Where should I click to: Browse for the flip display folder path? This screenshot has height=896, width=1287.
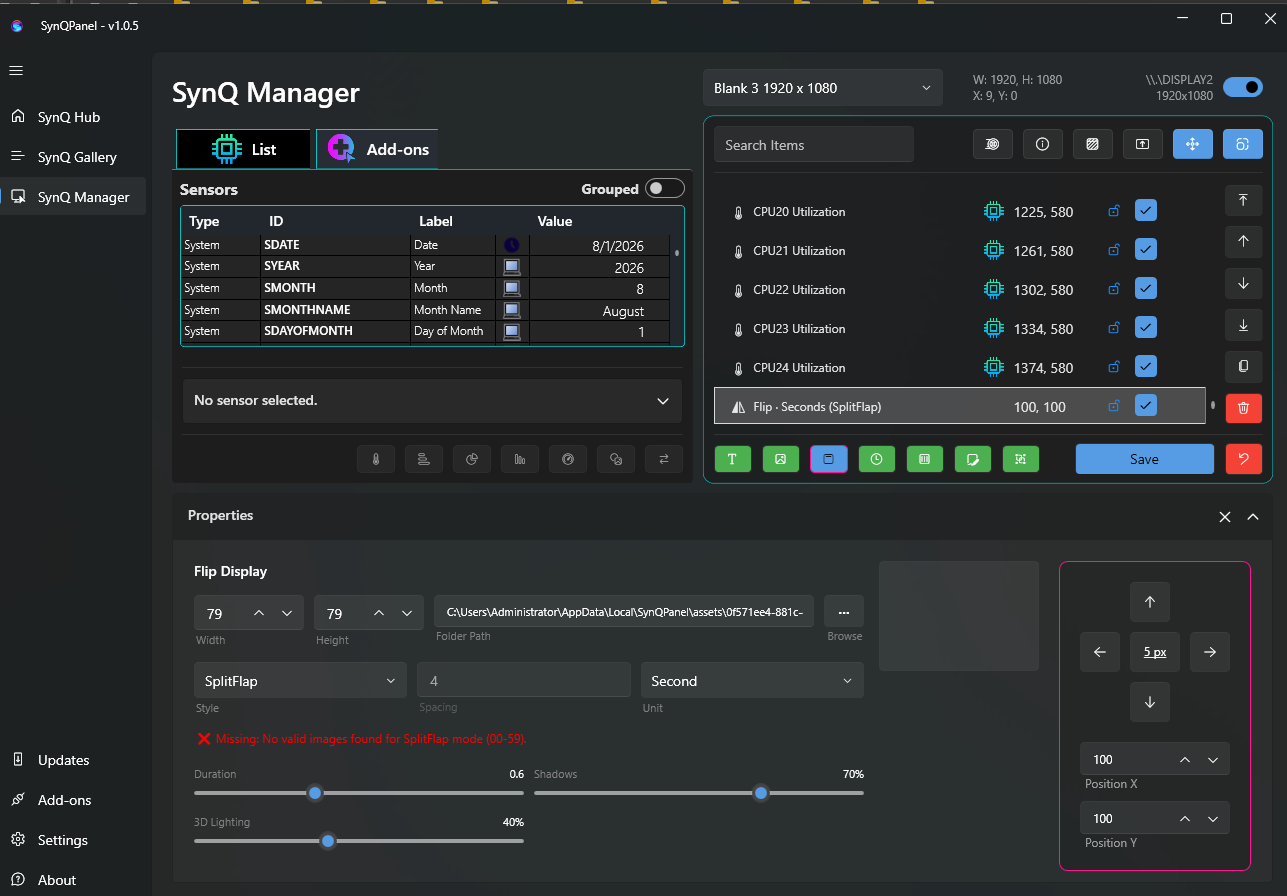[x=844, y=611]
